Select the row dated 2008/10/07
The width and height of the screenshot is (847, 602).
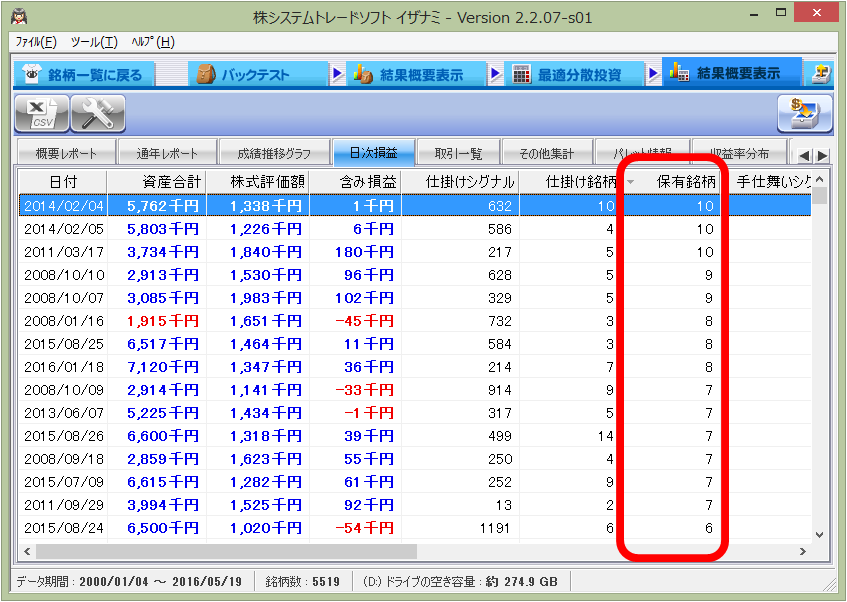tap(415, 298)
